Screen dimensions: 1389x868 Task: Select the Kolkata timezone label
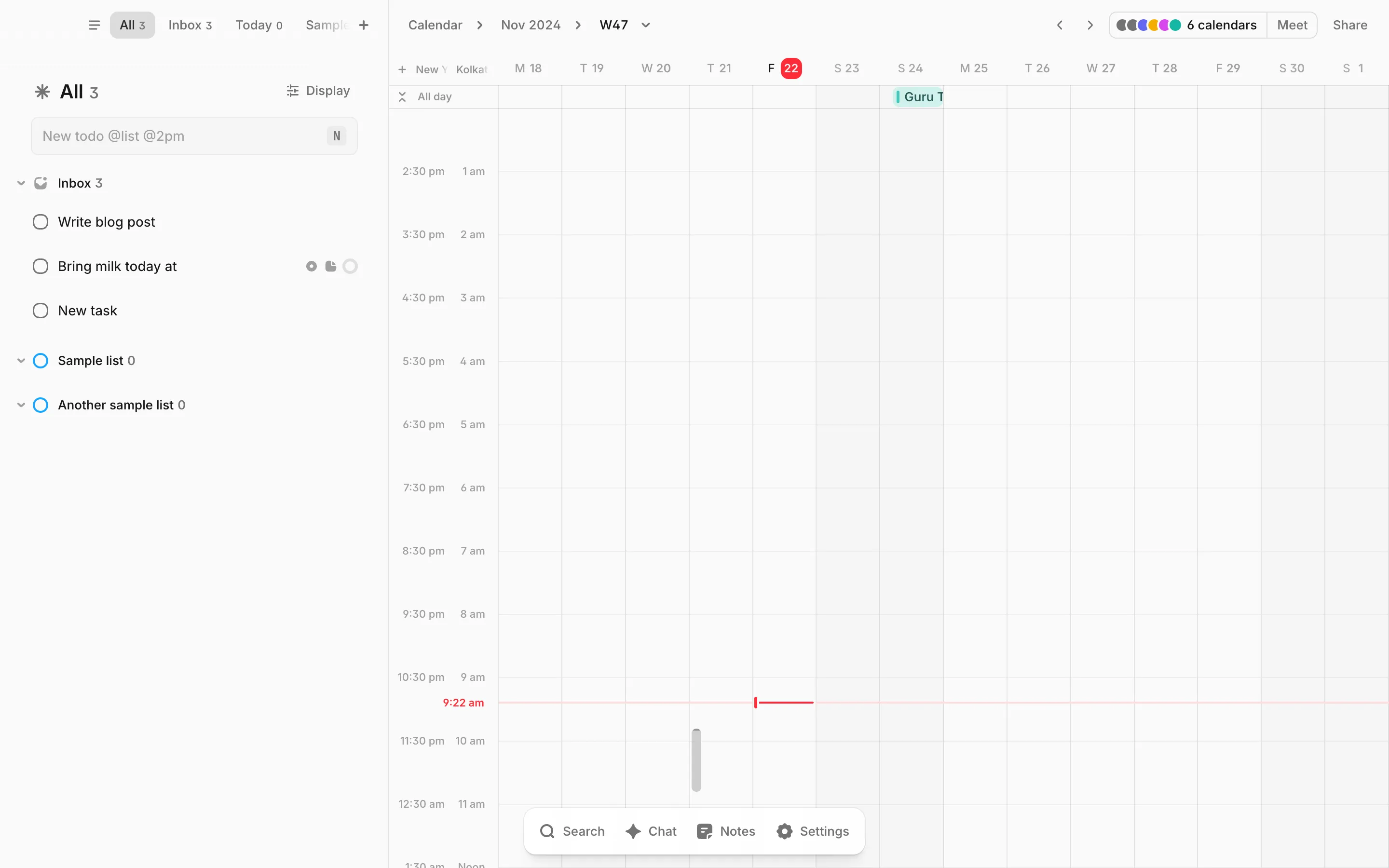pos(472,69)
